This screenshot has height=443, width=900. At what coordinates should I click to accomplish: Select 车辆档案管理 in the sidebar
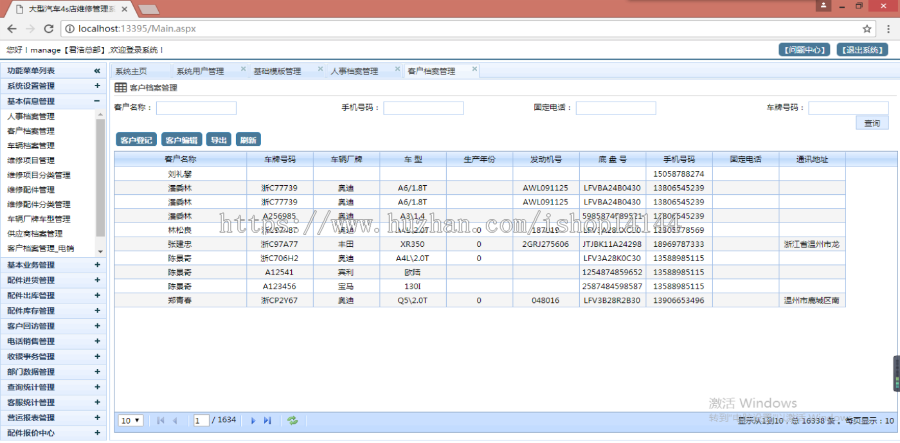pyautogui.click(x=31, y=145)
